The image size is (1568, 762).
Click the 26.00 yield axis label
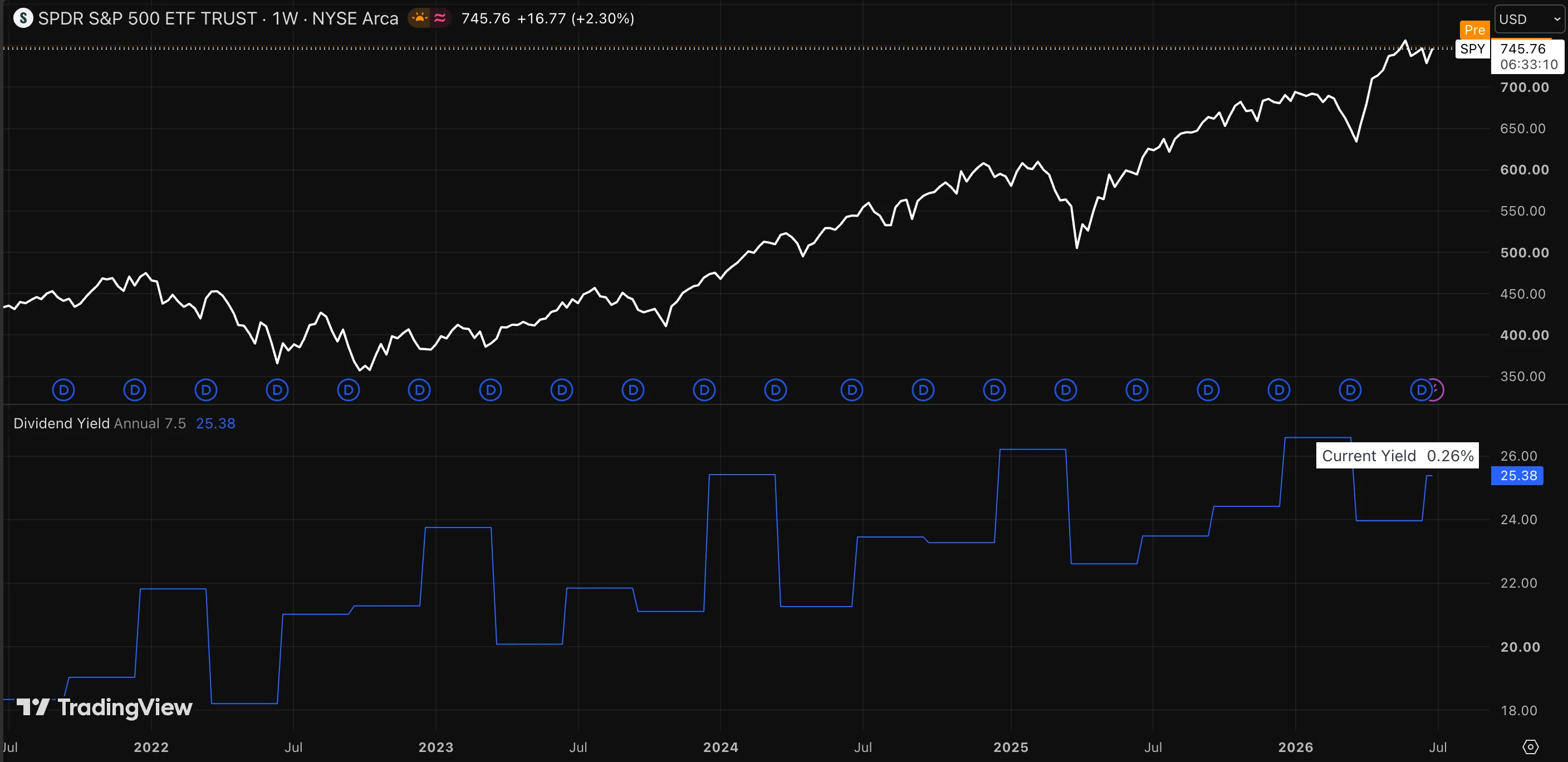pos(1518,456)
